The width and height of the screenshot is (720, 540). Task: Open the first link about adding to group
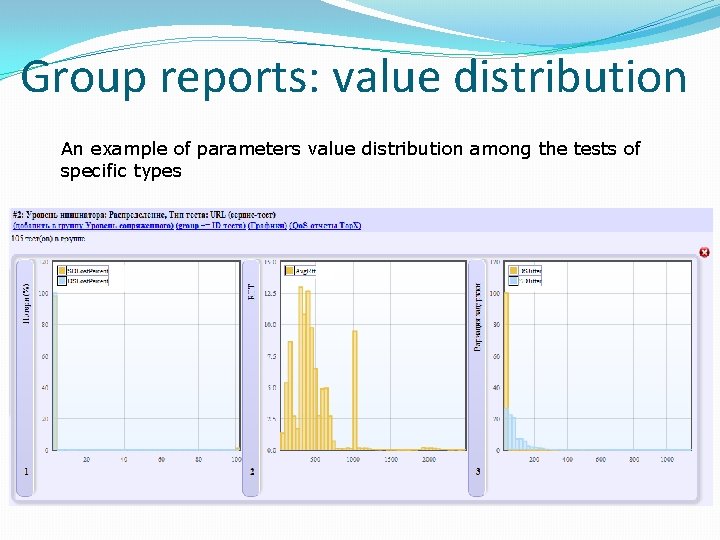93,225
